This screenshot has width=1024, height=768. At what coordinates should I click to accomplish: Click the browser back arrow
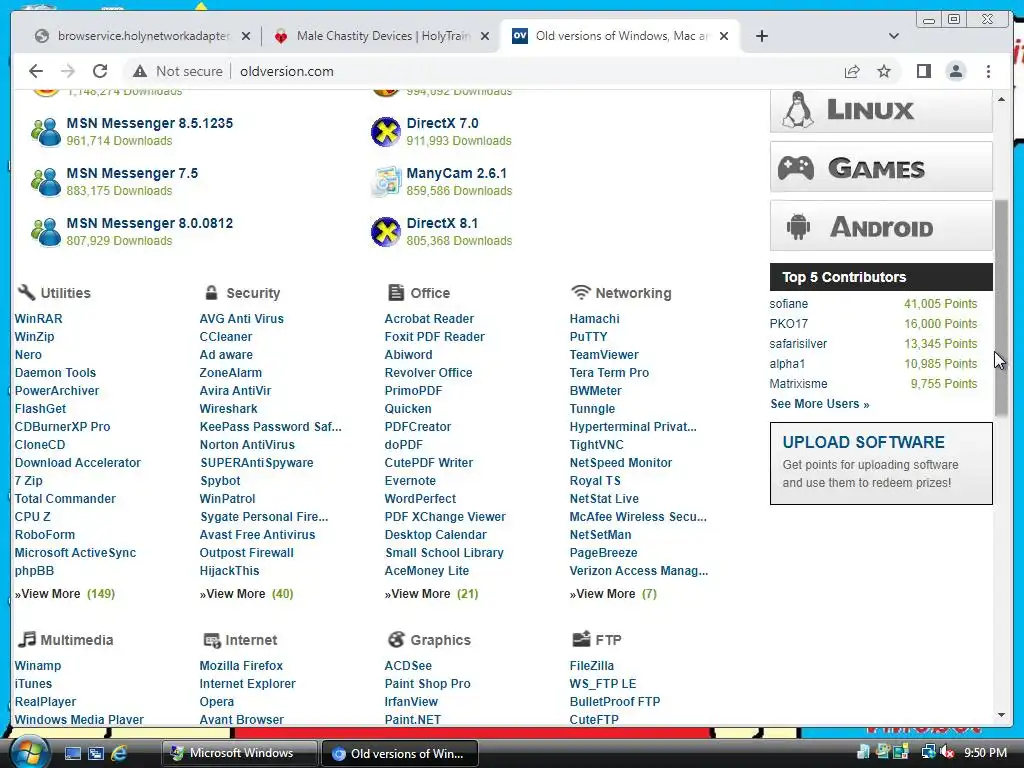pos(36,71)
